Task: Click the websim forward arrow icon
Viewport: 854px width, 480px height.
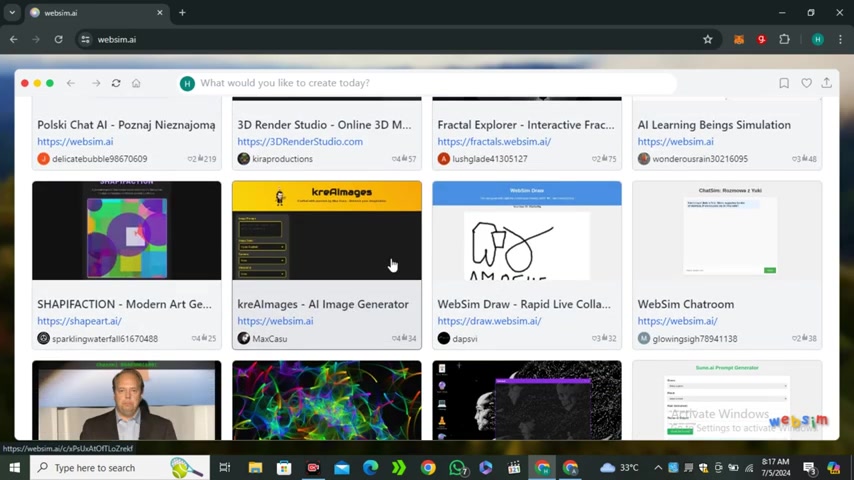Action: [x=96, y=83]
